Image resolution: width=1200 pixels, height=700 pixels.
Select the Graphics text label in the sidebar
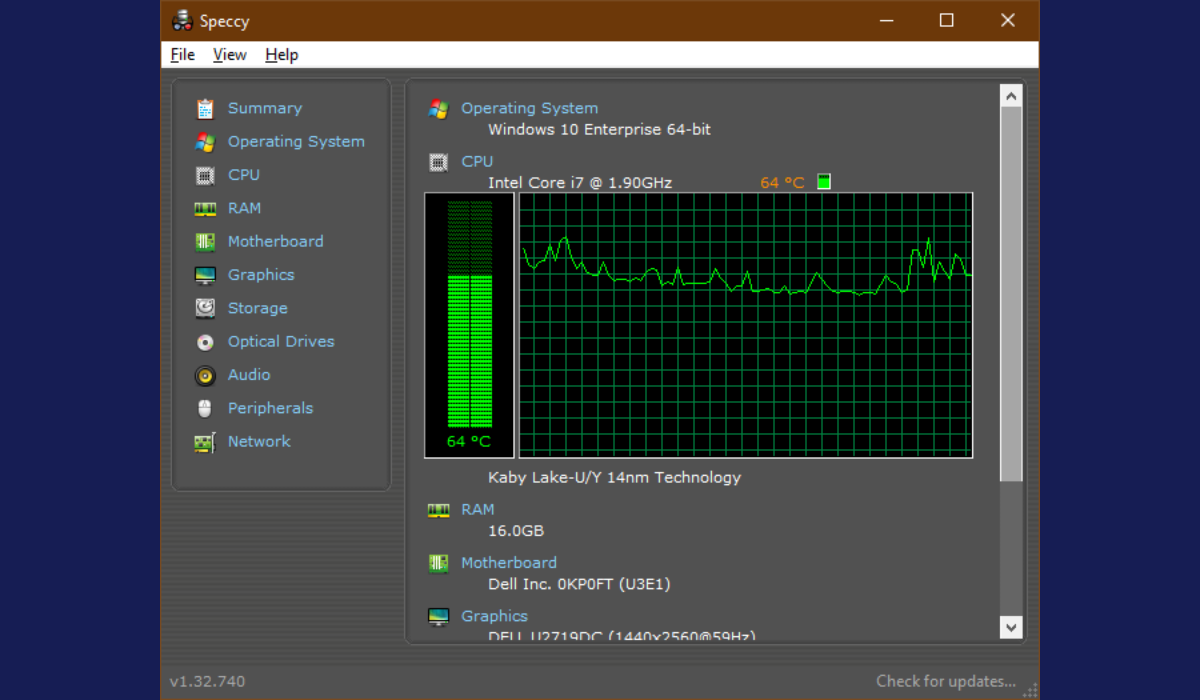pyautogui.click(x=261, y=275)
